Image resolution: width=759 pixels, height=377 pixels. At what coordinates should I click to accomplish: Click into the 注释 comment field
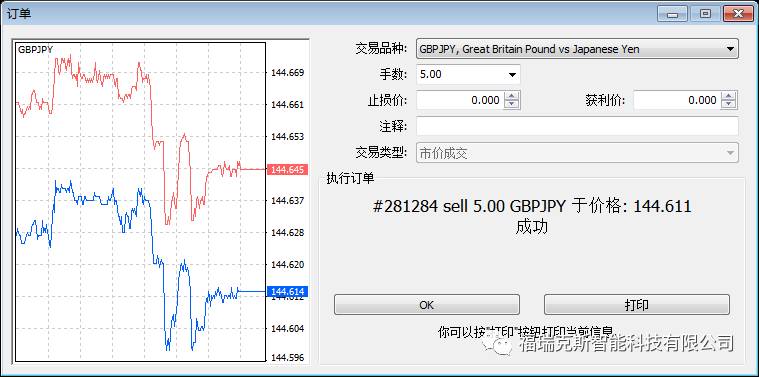(x=577, y=127)
